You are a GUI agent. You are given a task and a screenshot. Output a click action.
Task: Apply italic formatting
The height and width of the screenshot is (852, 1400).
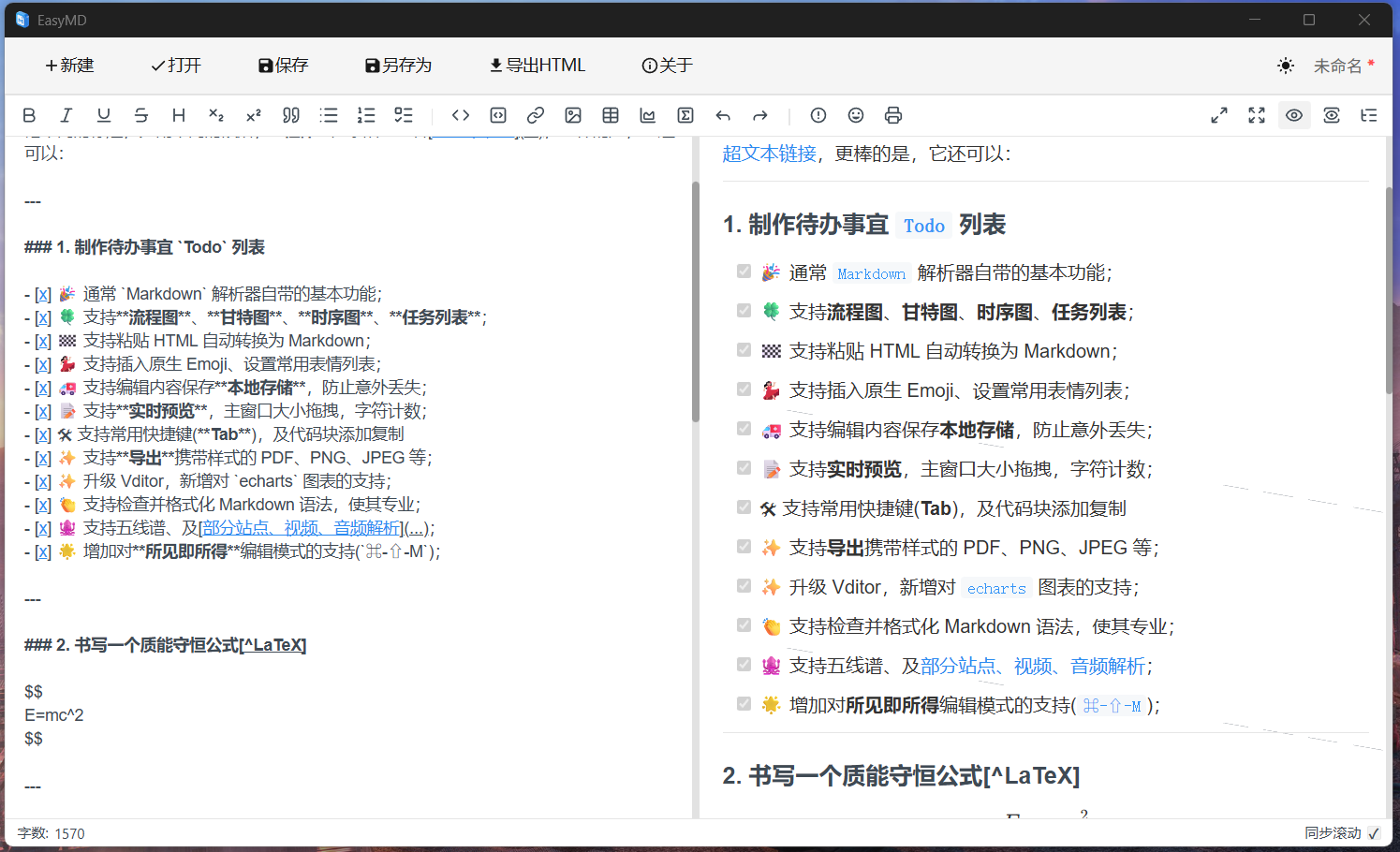coord(66,114)
